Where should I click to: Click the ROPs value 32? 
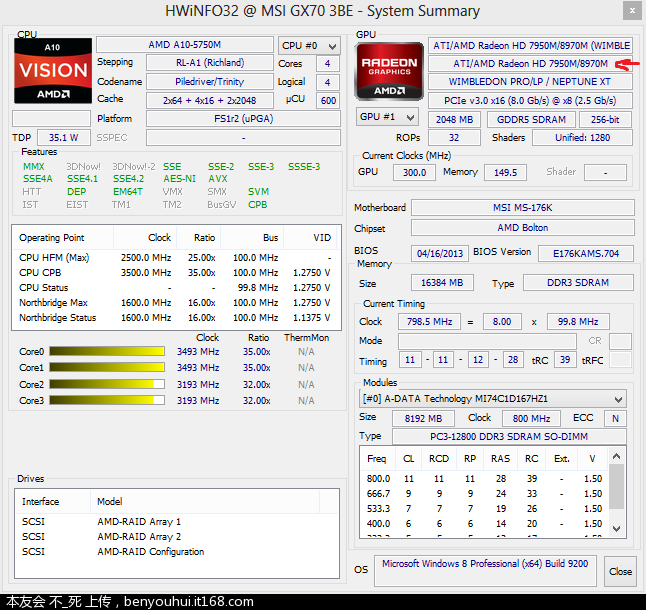click(454, 138)
